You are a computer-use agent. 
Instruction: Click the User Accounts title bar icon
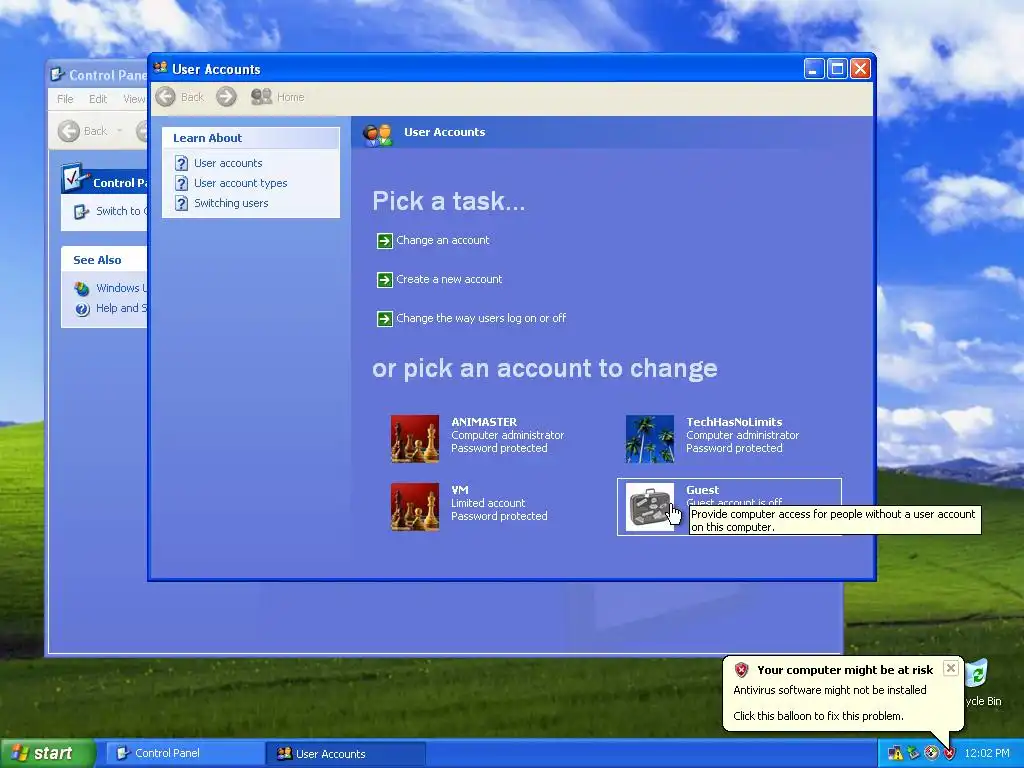tap(161, 68)
